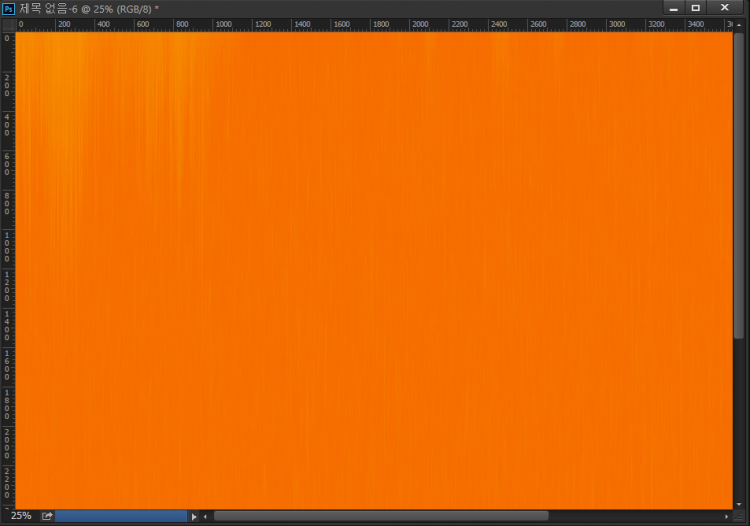
Task: Click the Photoshop document icon in title bar
Action: 9,9
